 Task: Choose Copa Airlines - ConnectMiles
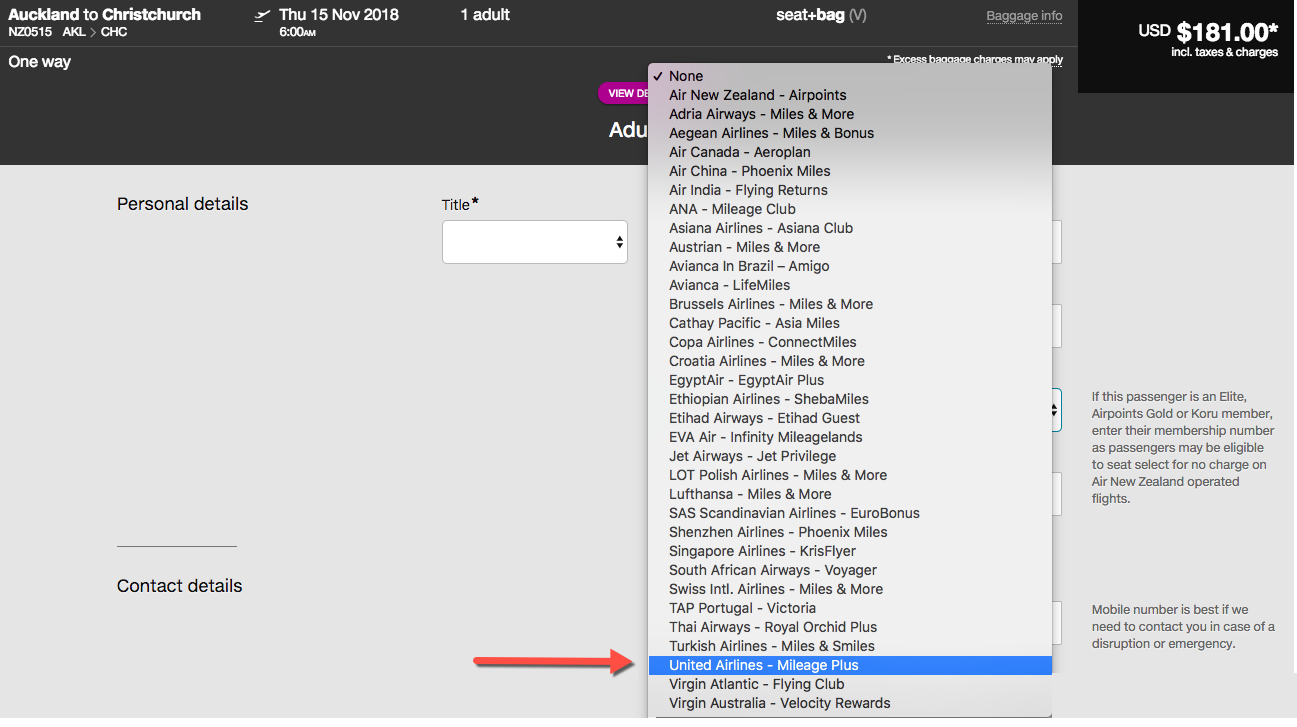tap(850, 342)
